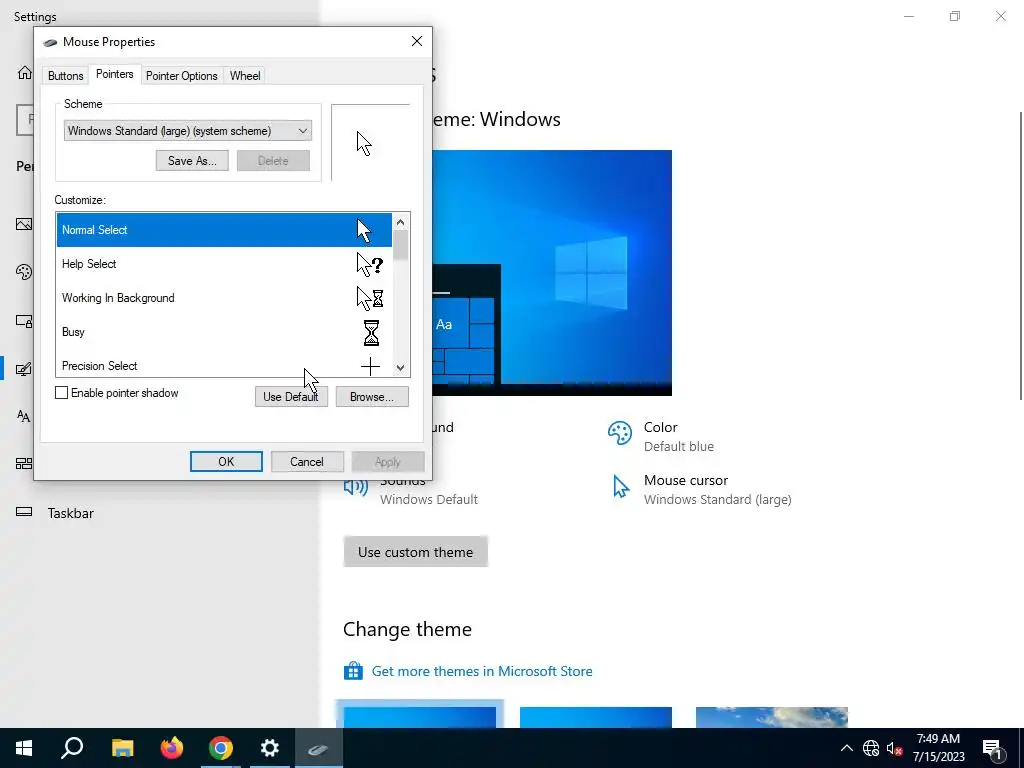
Task: Click the Working In Background cursor icon
Action: pyautogui.click(x=370, y=298)
